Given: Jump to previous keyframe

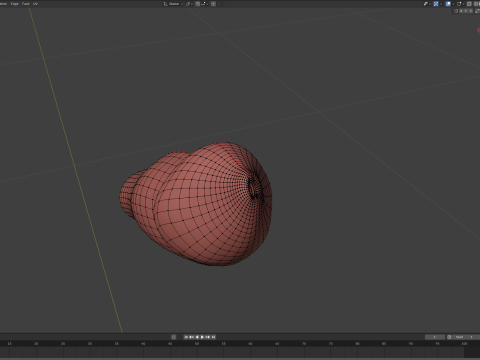Looking at the screenshot, I should click(191, 337).
